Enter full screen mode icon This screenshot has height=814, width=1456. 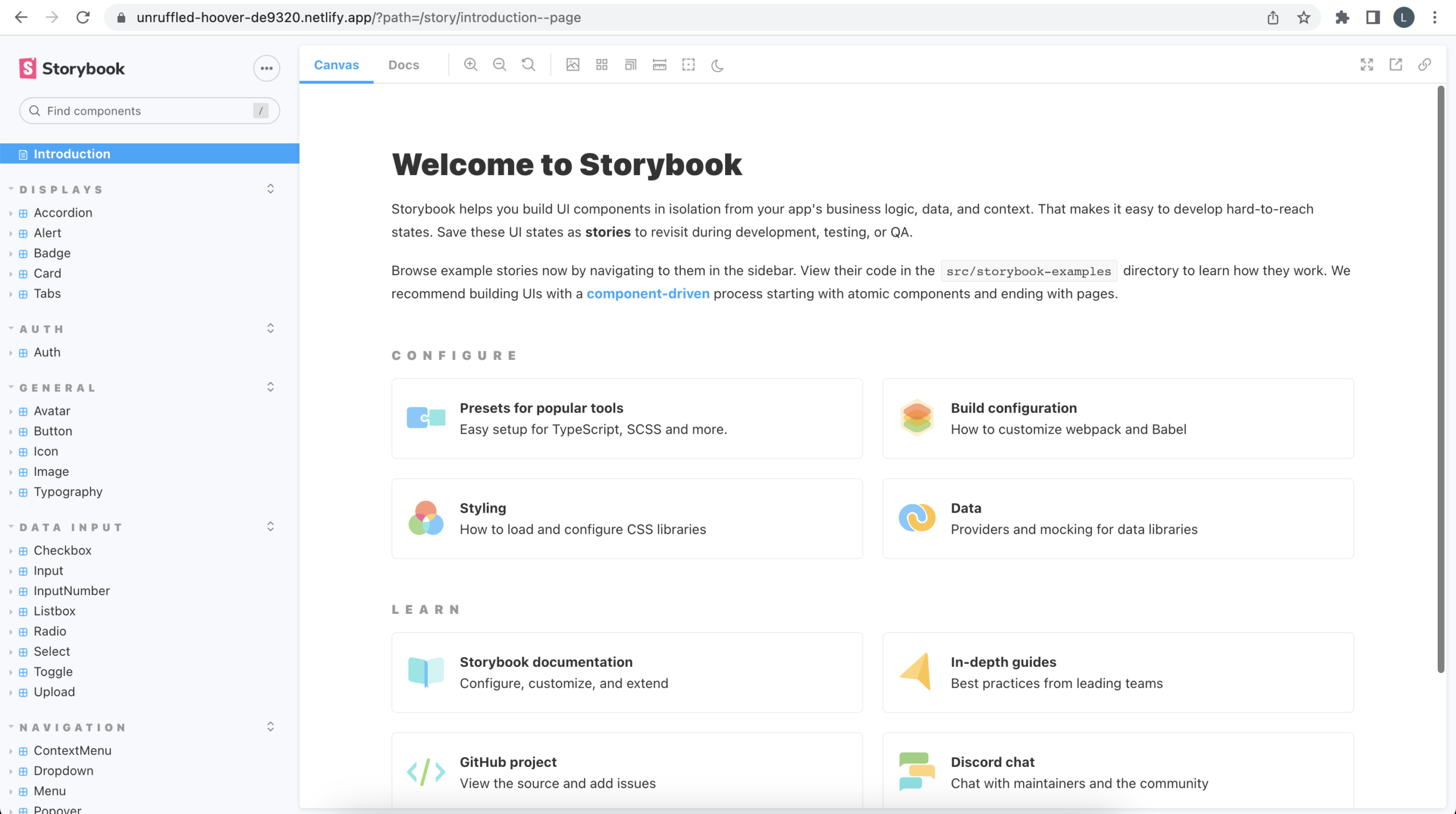(x=1367, y=65)
